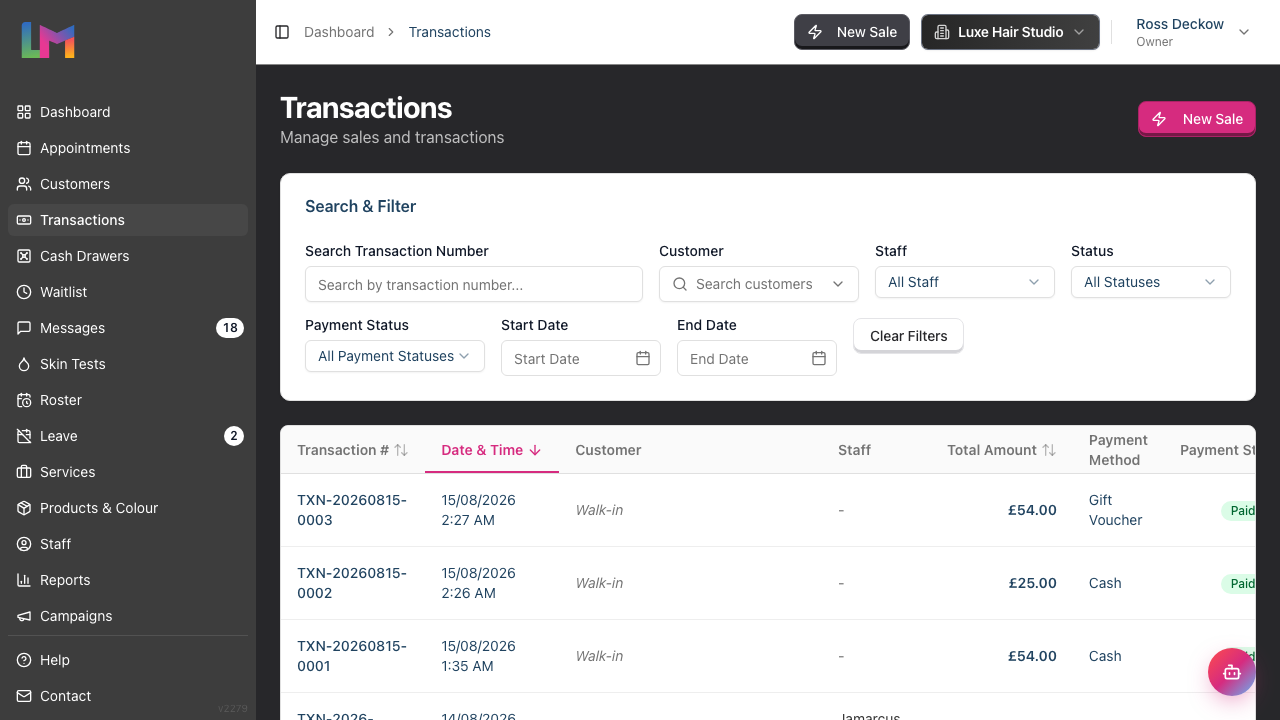
Task: Go to Dashboard in the sidebar menu
Action: (x=128, y=112)
